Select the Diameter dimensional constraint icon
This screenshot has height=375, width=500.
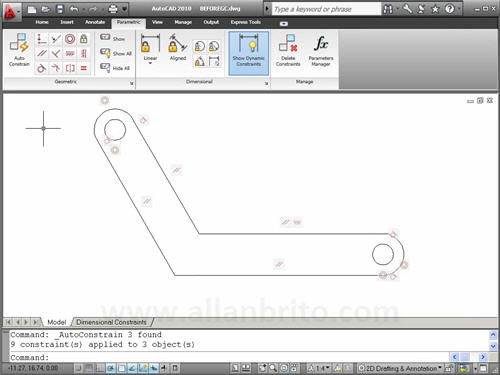[x=214, y=46]
